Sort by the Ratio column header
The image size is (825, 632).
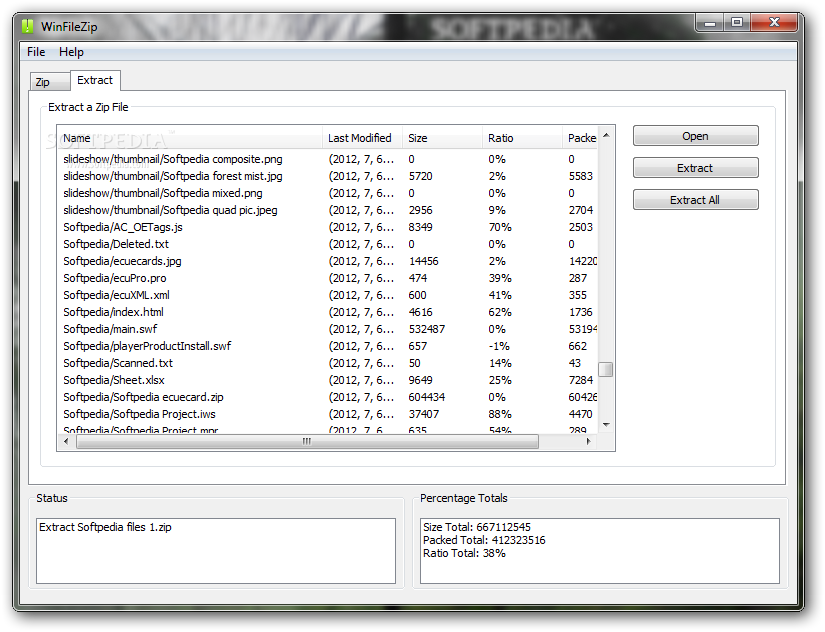[522, 138]
